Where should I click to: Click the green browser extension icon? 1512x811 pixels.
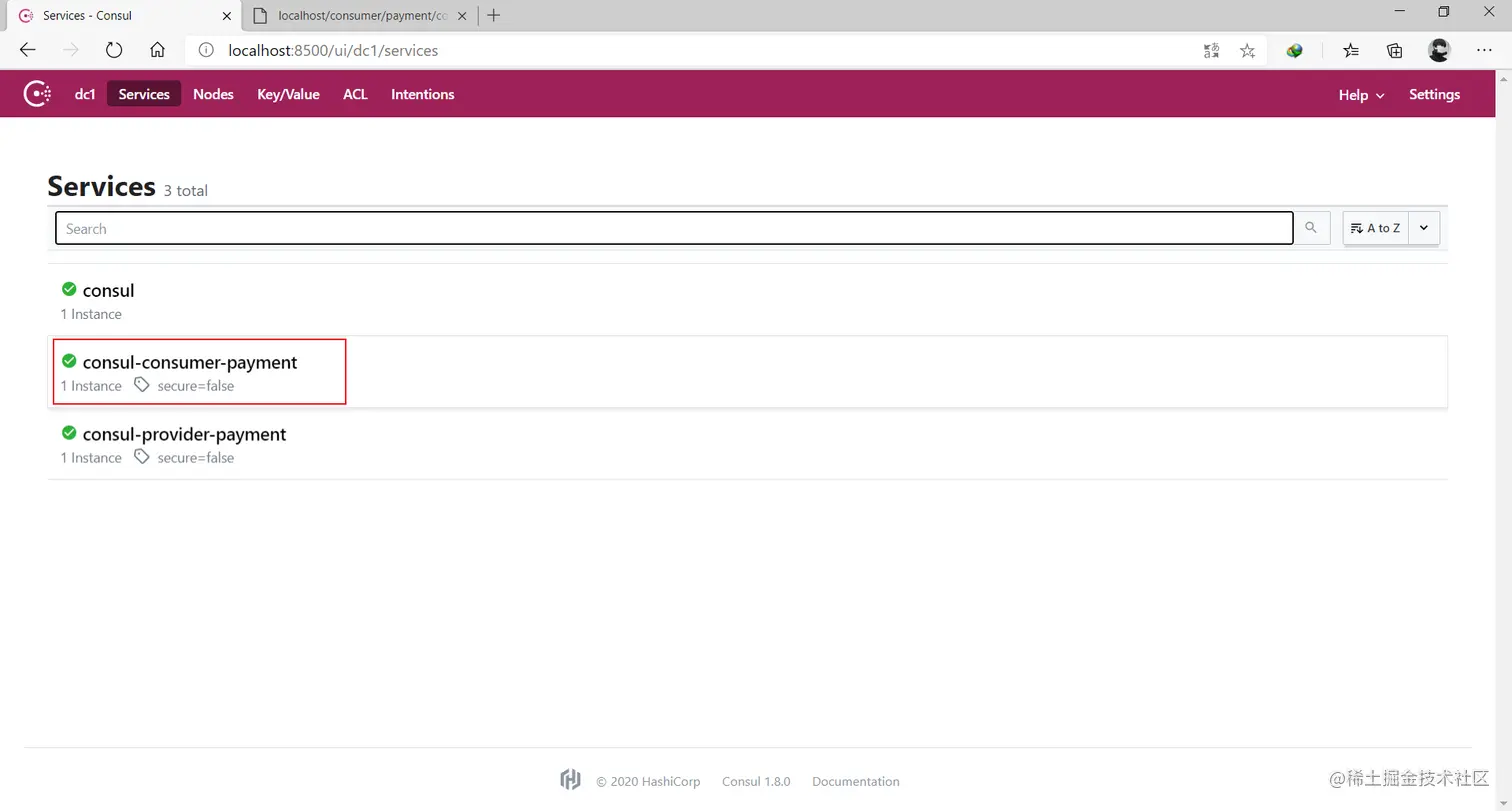coord(1294,50)
